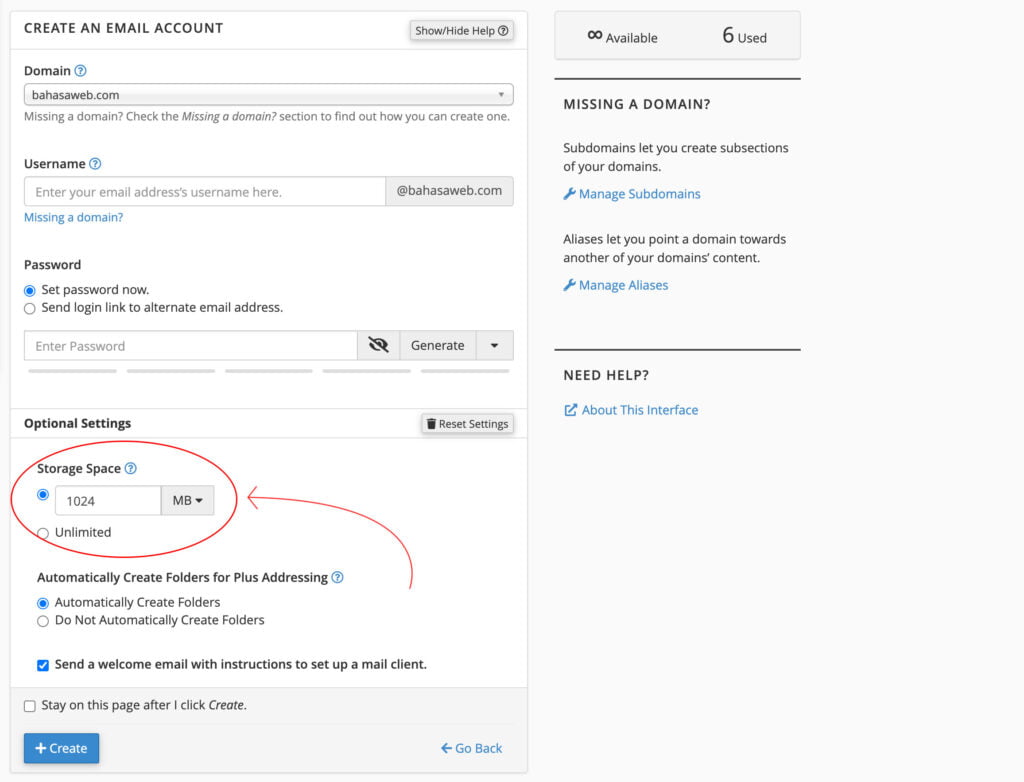Select 'Send login link to alternate email address'

point(29,308)
